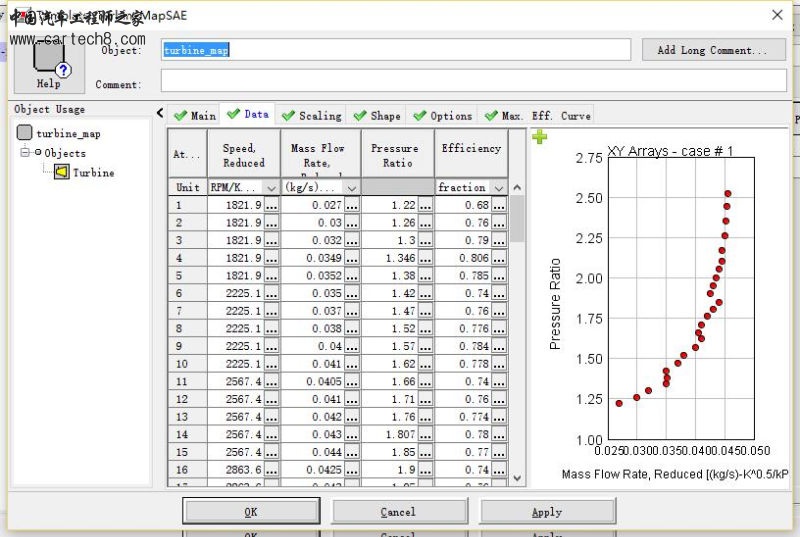Open ellipsis button for mass flow 0.0349
Screen dimensions: 800x537
pos(352,258)
